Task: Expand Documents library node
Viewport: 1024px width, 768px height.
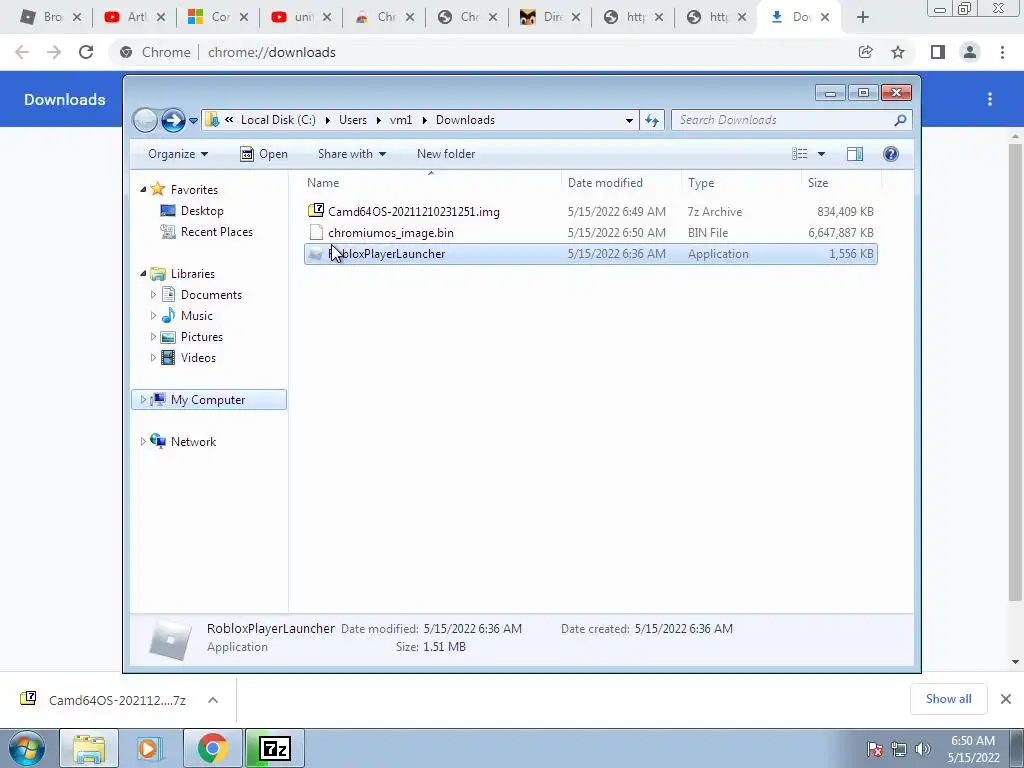Action: (153, 295)
